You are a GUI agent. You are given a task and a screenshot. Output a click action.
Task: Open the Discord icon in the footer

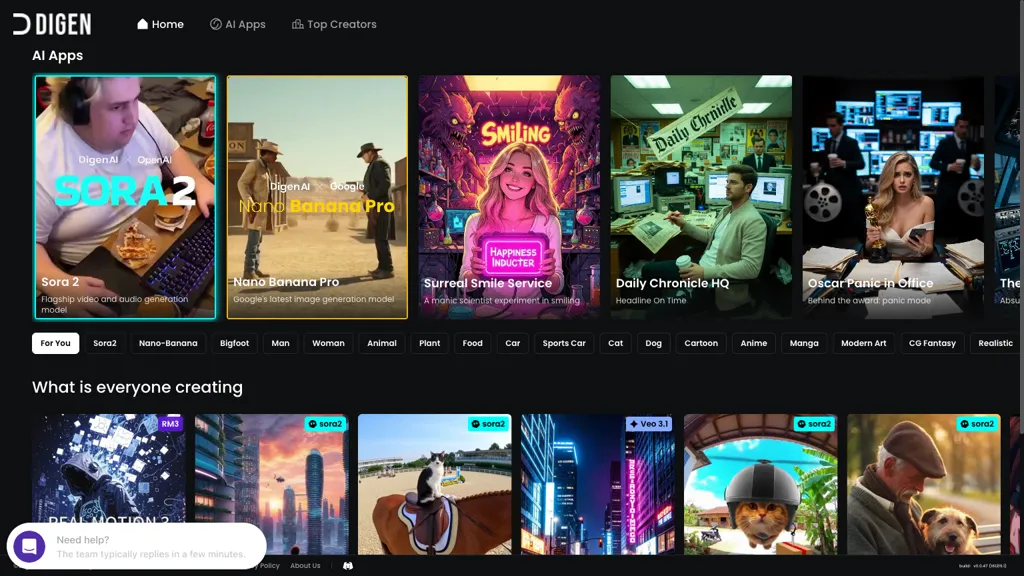click(347, 566)
